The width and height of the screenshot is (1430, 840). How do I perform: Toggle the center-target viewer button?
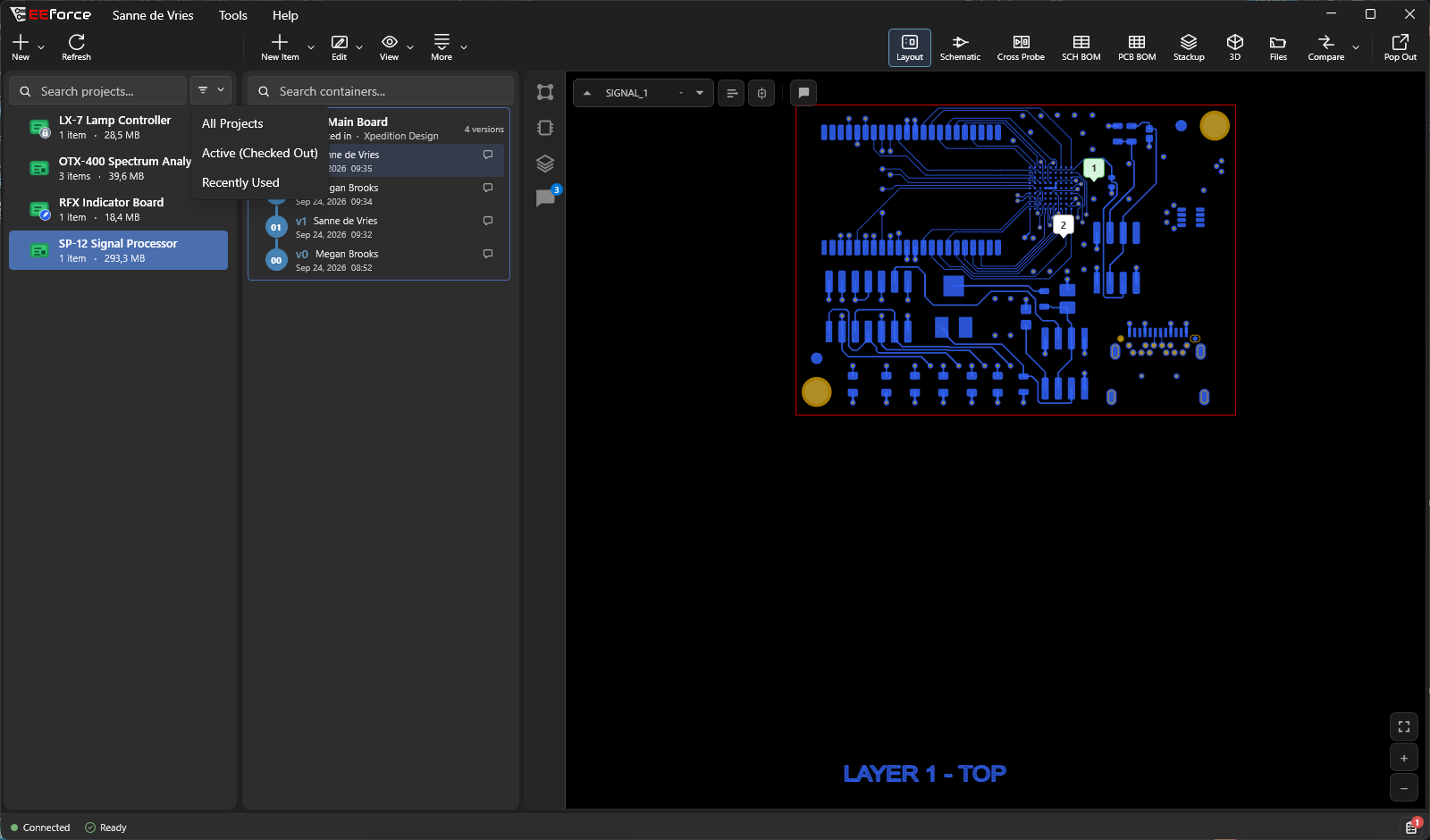[x=761, y=93]
